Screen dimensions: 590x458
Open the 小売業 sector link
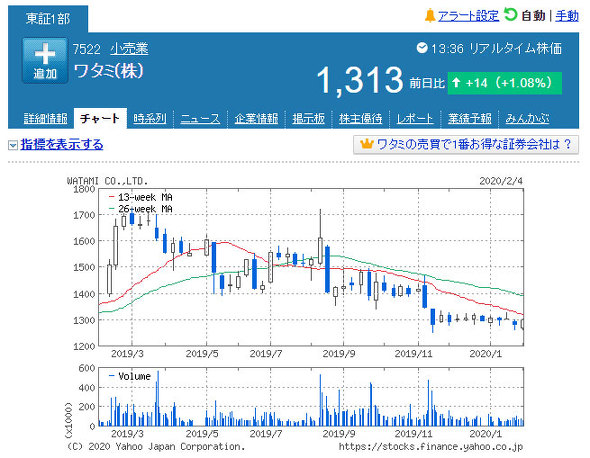click(129, 49)
